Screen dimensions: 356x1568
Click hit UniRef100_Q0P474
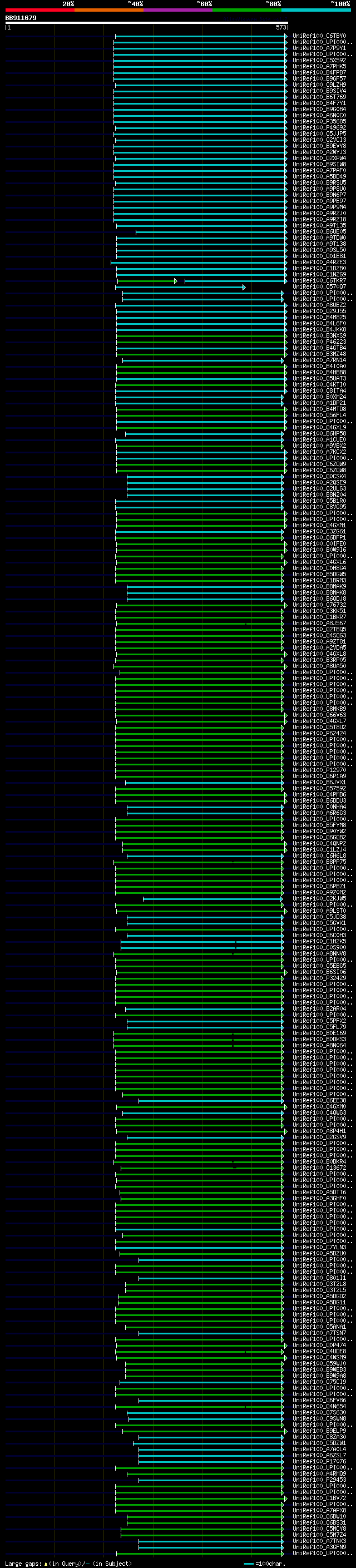pos(319,1345)
